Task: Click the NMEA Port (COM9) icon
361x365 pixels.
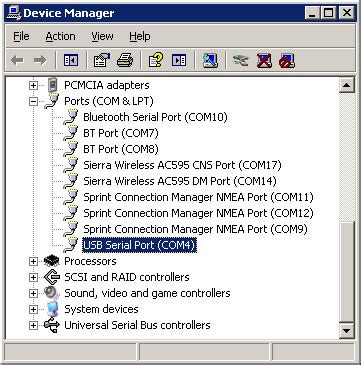Action: [x=71, y=229]
